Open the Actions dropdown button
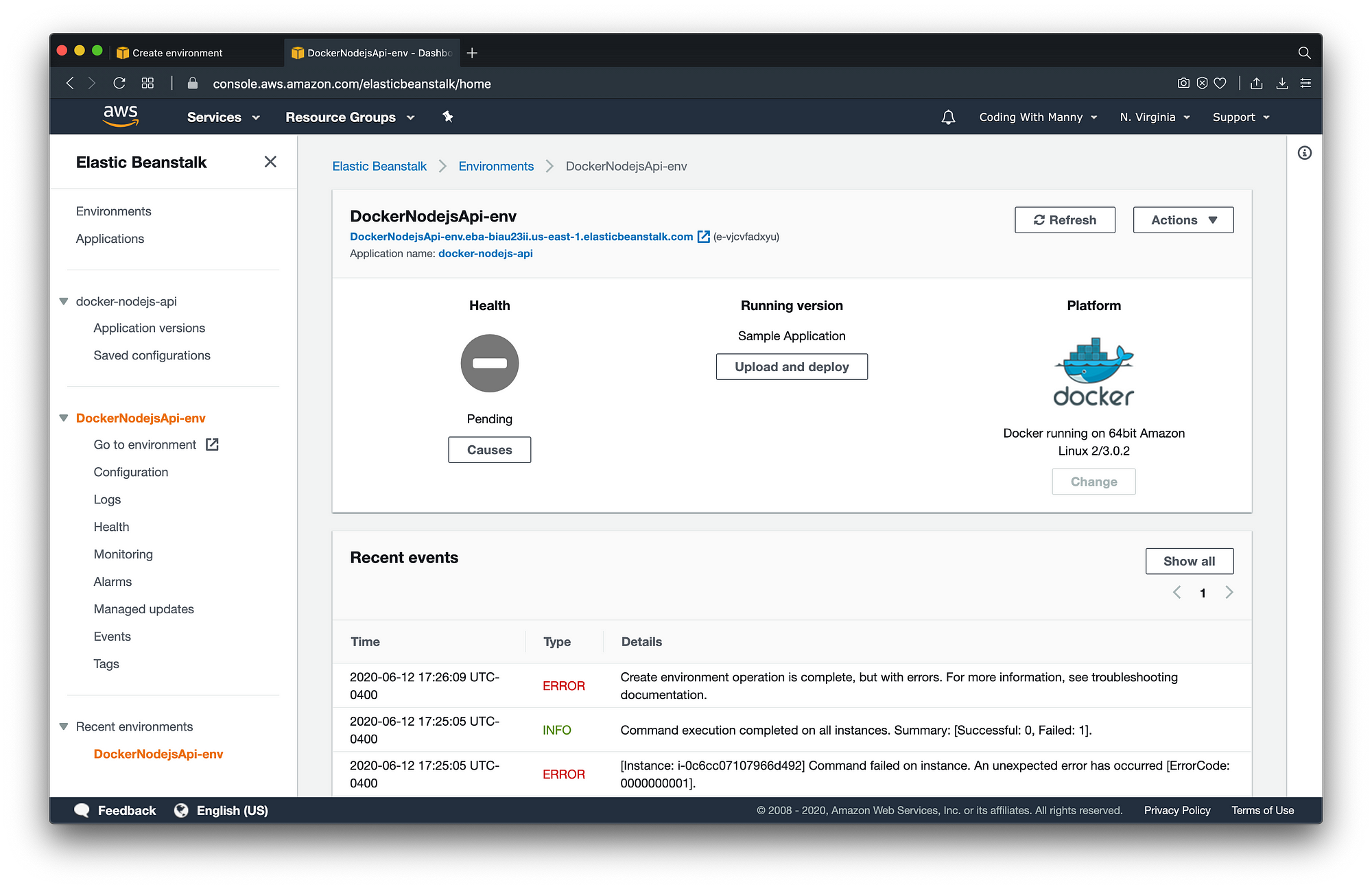This screenshot has width=1372, height=889. (1183, 220)
